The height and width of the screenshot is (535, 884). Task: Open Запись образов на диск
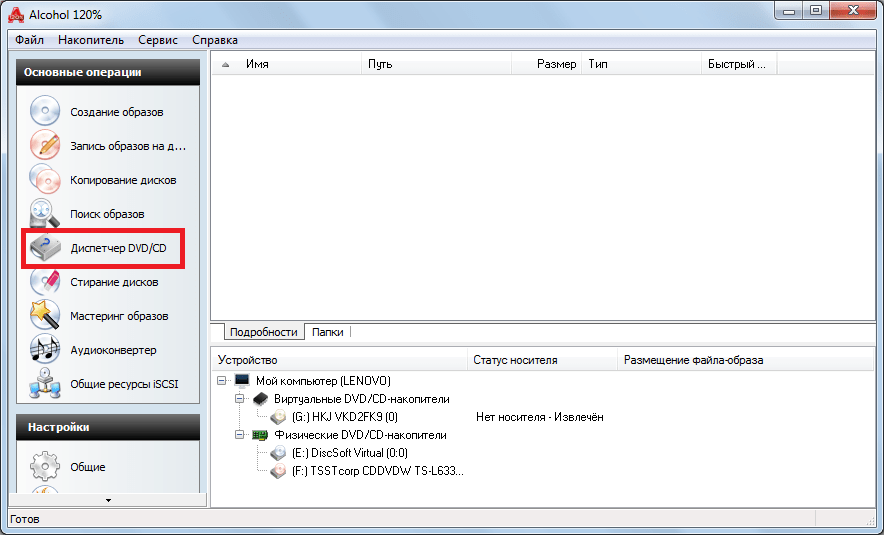[128, 145]
